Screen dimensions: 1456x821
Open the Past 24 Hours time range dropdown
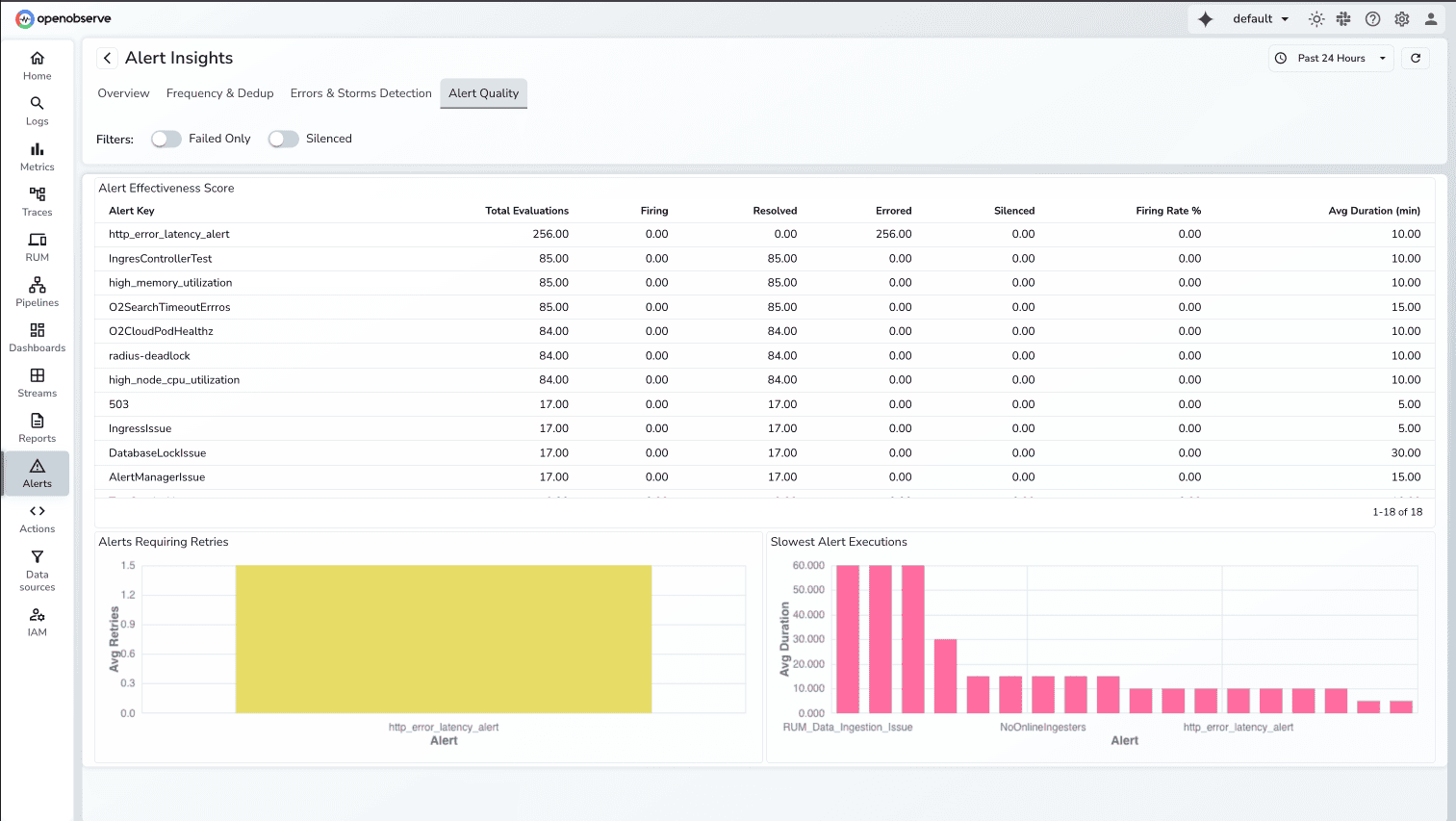(x=1331, y=58)
